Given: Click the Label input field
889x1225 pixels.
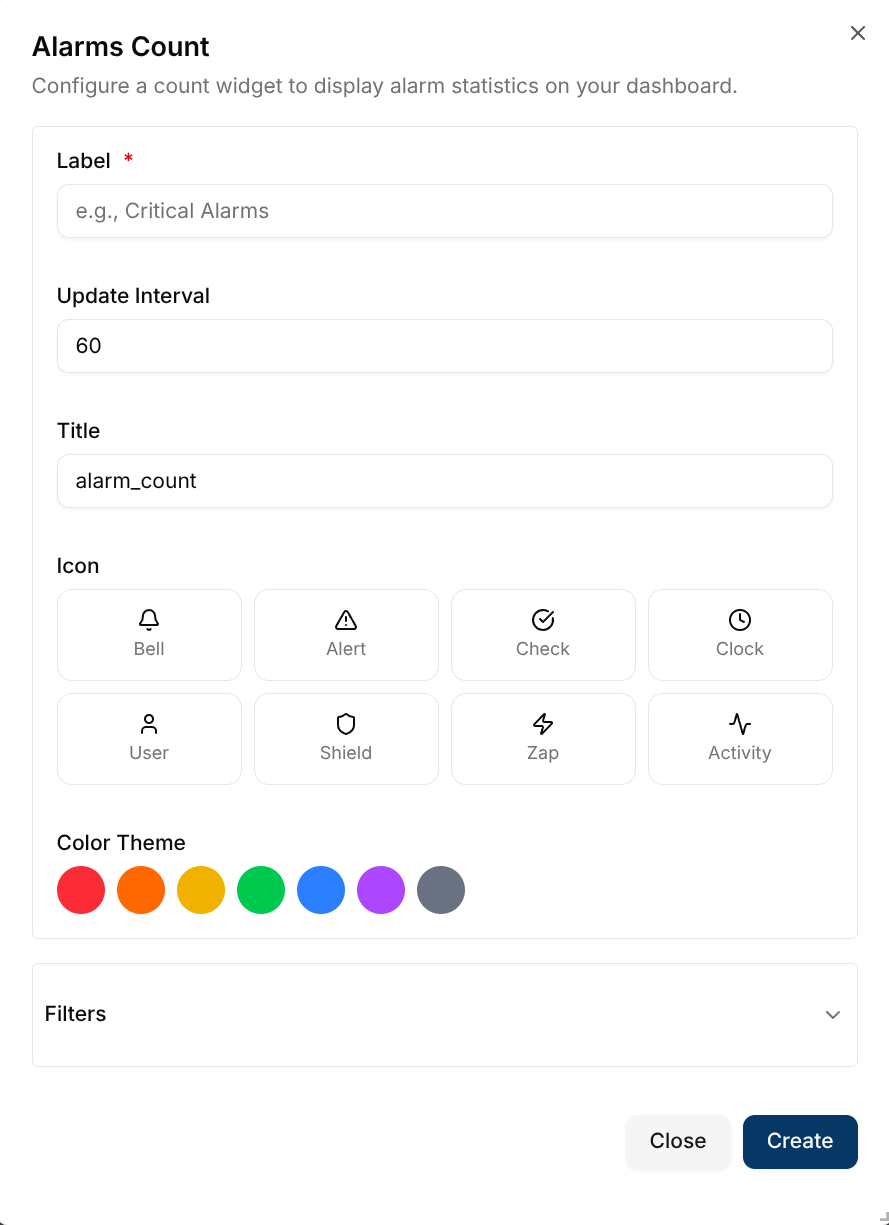Looking at the screenshot, I should coord(444,211).
